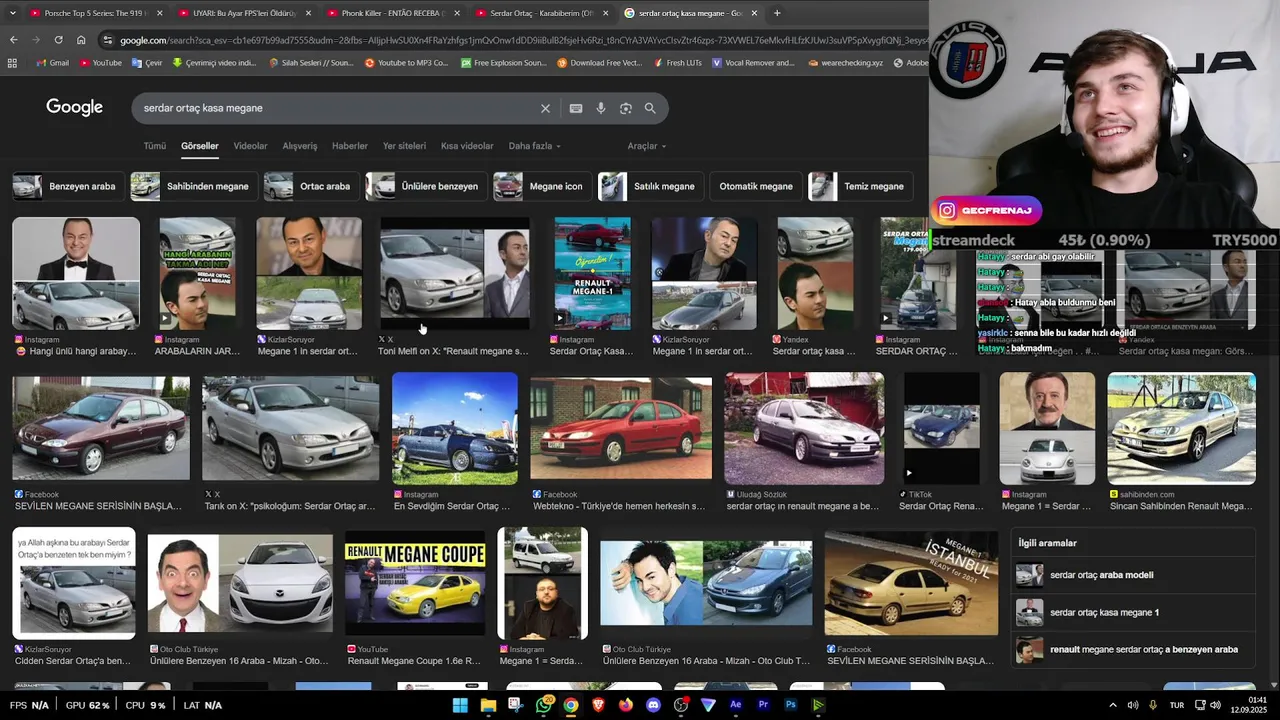
Task: Switch to the Alışveriş tab
Action: click(300, 146)
